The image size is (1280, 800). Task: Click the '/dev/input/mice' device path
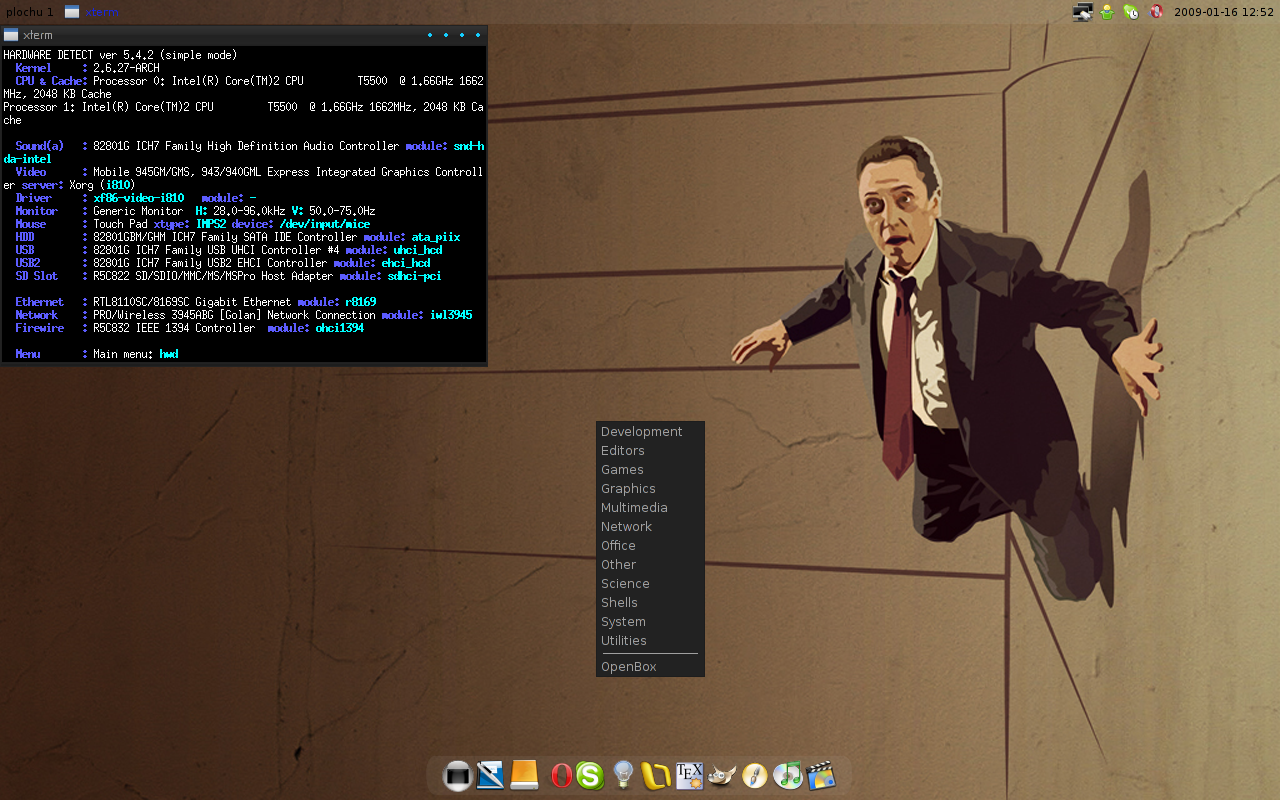pos(325,224)
